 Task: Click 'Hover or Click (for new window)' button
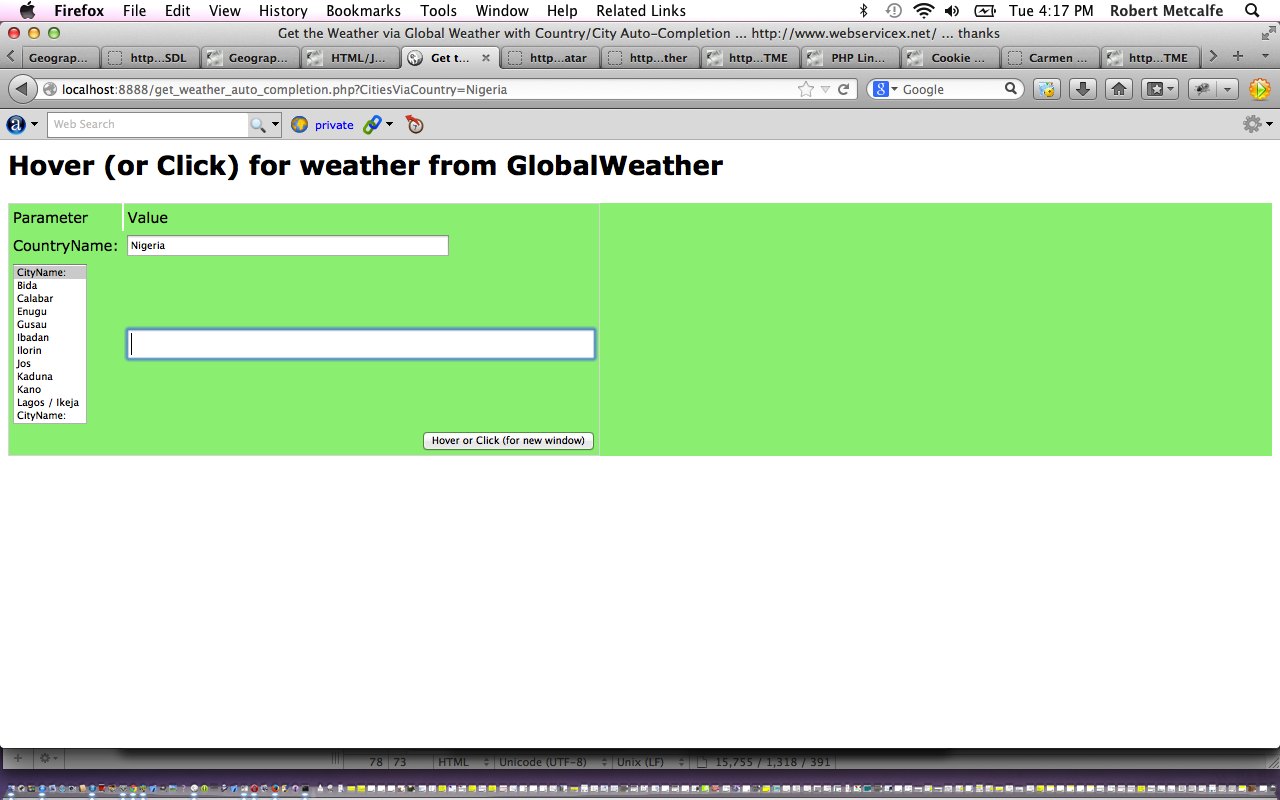pyautogui.click(x=508, y=440)
